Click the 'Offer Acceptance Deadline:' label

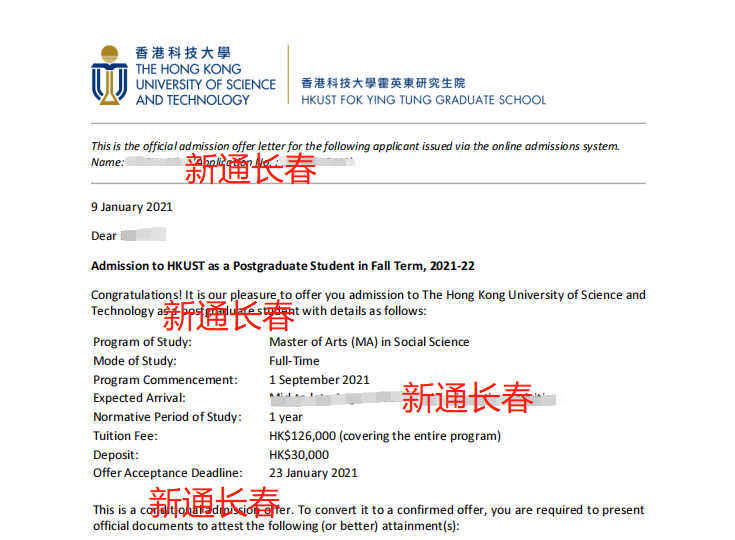tap(168, 473)
